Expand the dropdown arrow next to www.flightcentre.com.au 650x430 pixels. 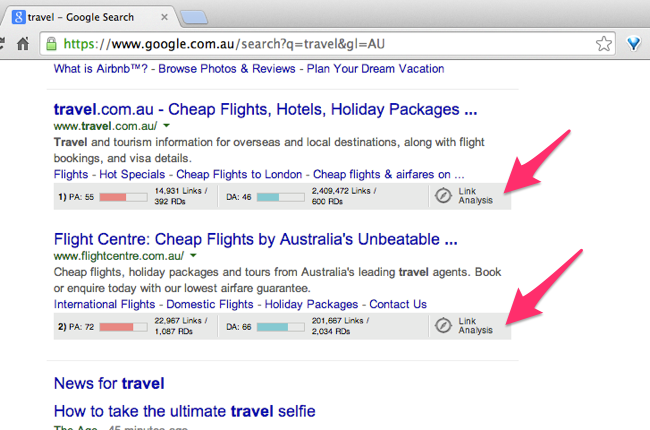[x=193, y=256]
